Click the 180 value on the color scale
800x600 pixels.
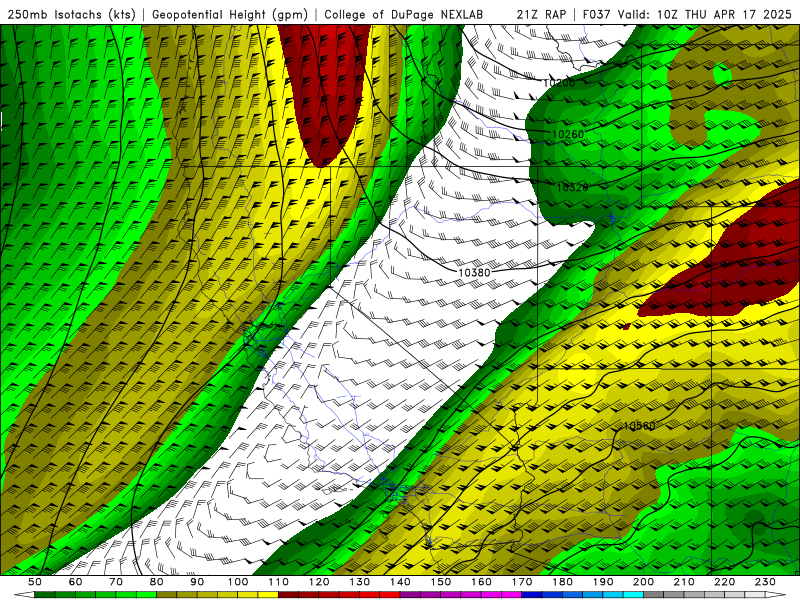coord(562,582)
